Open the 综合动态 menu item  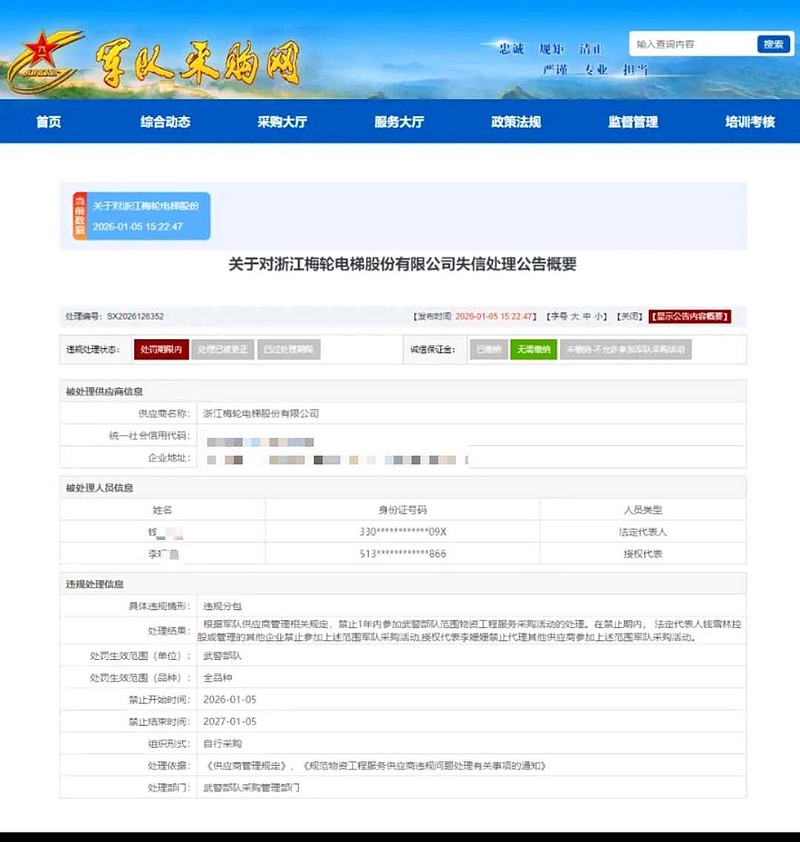(x=165, y=122)
